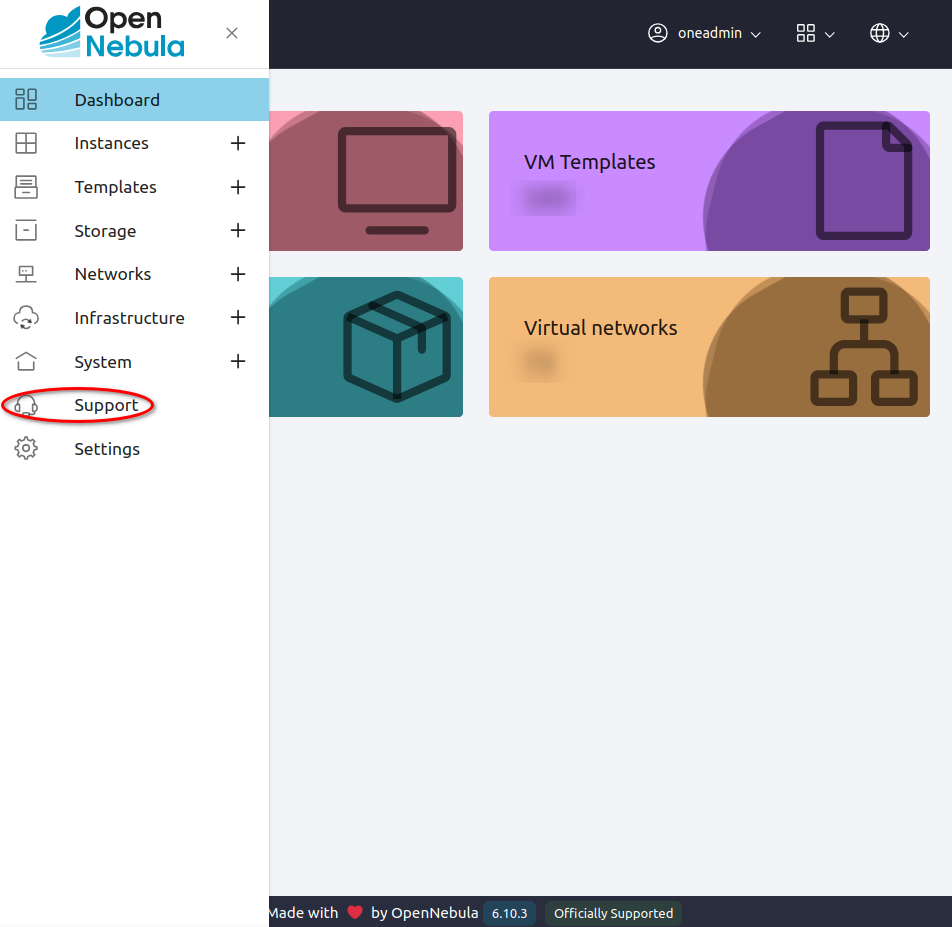Image resolution: width=952 pixels, height=927 pixels.
Task: Click the network diagram icon on Virtual networks
Action: [x=863, y=347]
